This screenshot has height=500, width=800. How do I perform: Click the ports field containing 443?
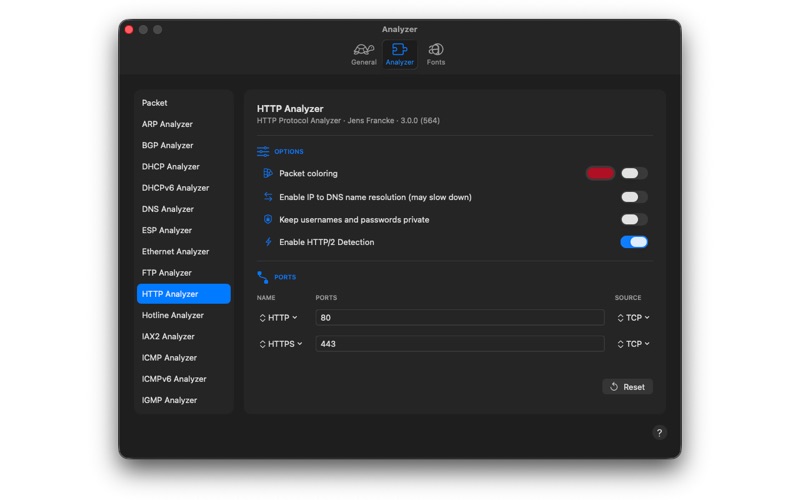(x=460, y=343)
